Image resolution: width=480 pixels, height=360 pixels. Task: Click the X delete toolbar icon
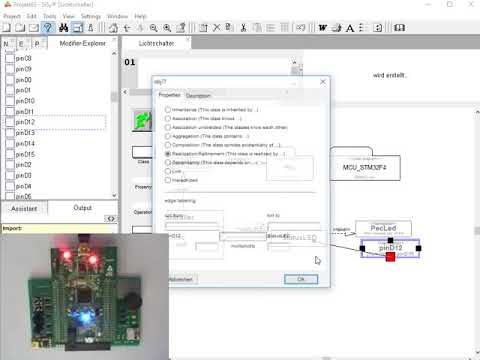click(x=217, y=28)
